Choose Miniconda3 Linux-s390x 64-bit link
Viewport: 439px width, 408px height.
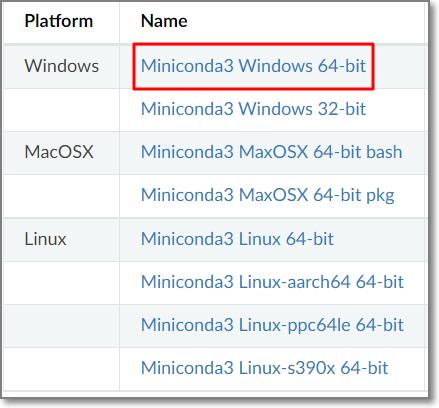tap(264, 368)
